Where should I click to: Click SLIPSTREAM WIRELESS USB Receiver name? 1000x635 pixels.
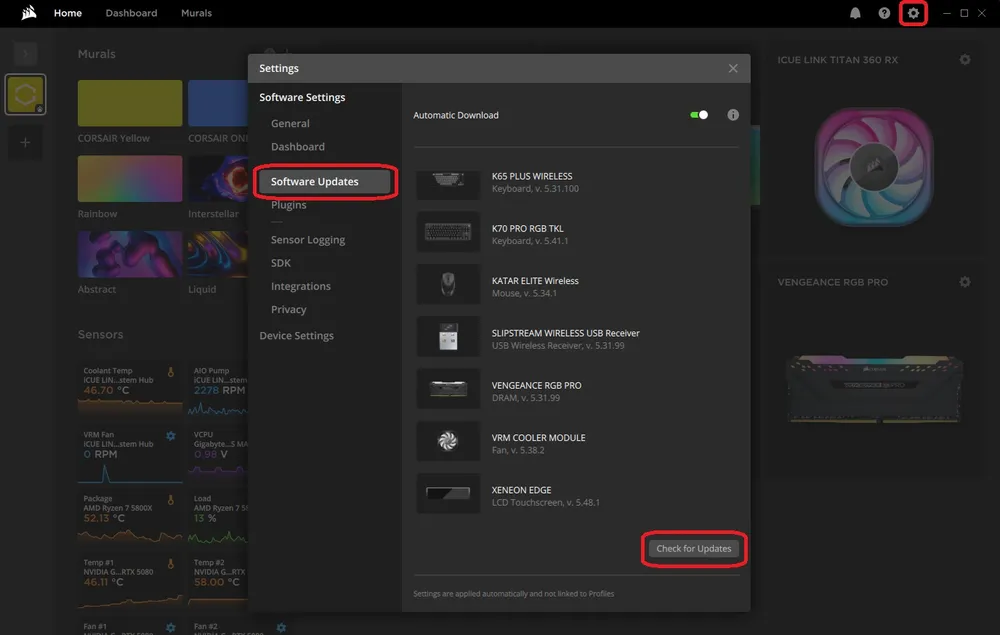coord(565,333)
